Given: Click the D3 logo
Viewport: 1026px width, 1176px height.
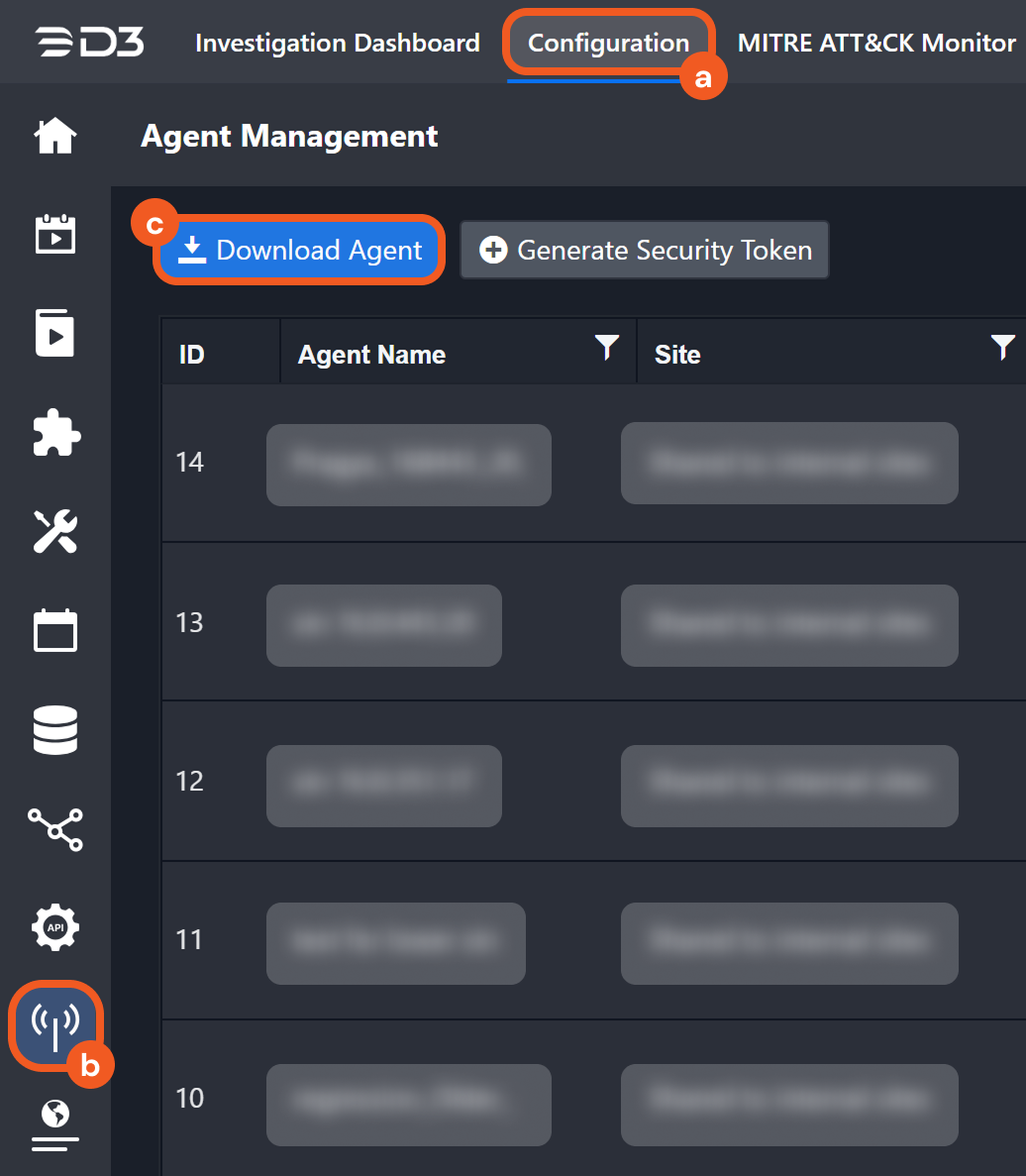Looking at the screenshot, I should [90, 42].
